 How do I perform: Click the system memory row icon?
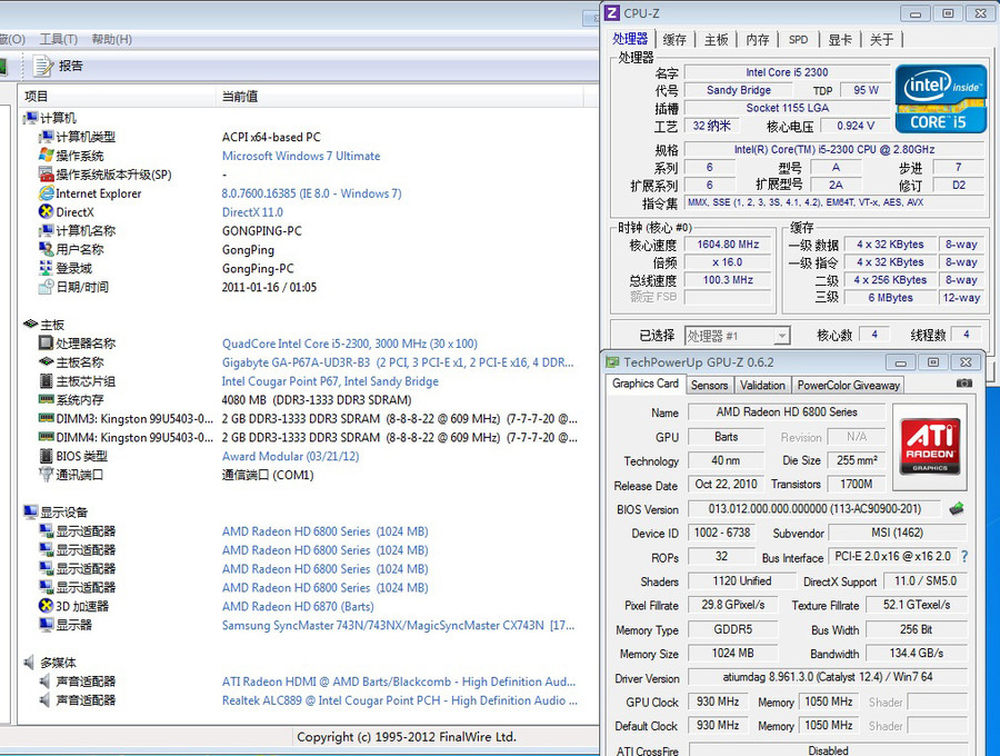pos(46,399)
